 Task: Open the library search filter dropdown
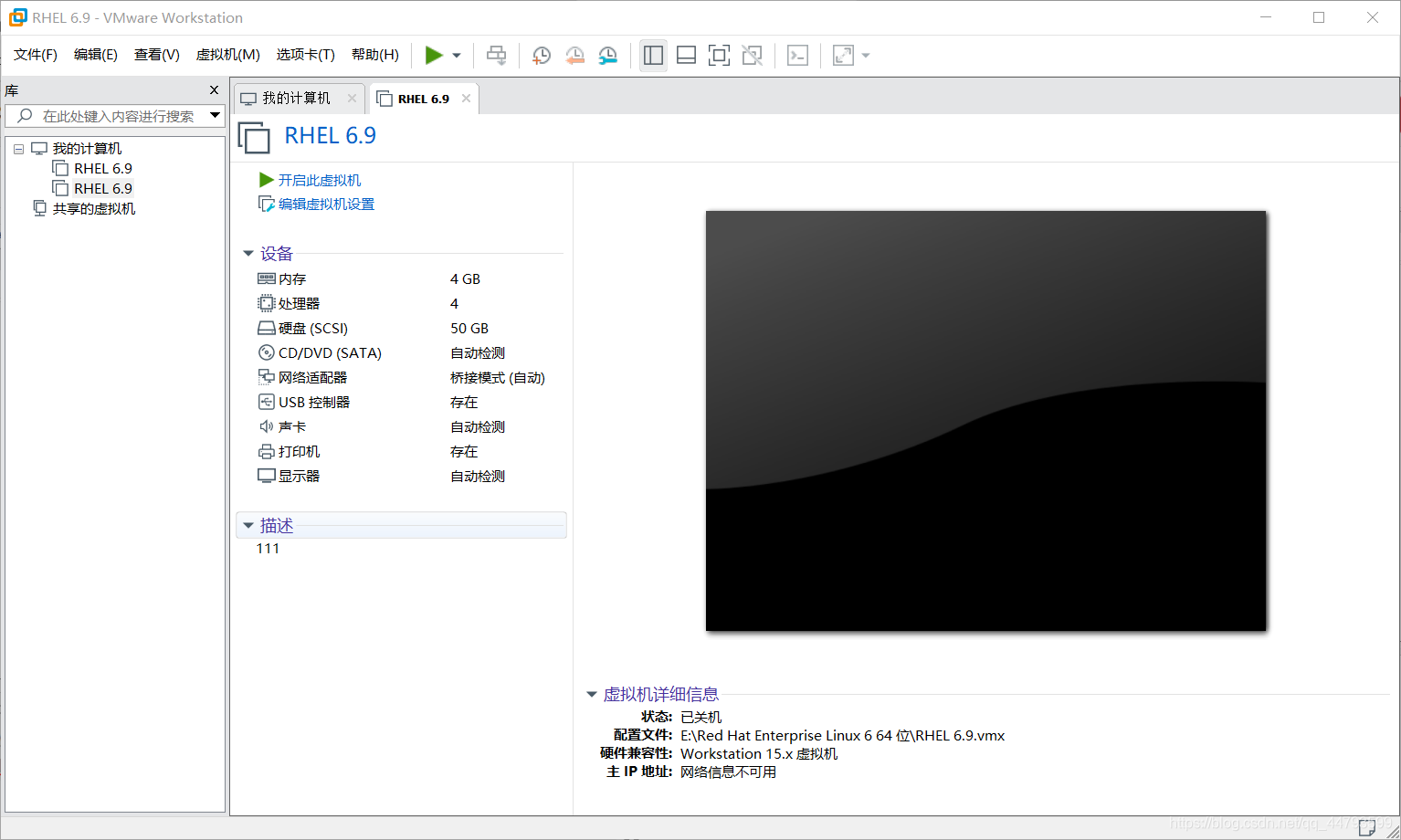click(216, 116)
